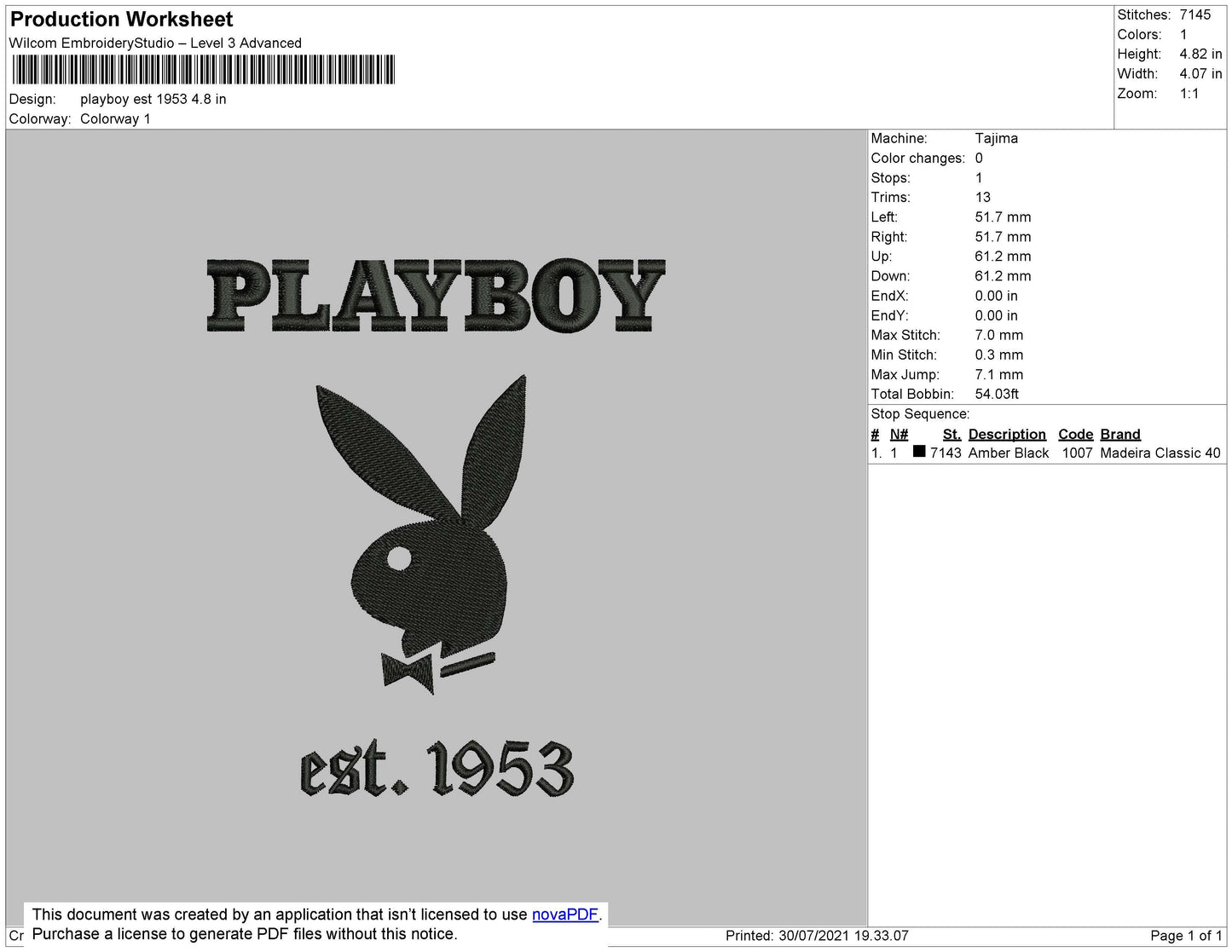Select the 'Color changes:' label

(x=918, y=159)
